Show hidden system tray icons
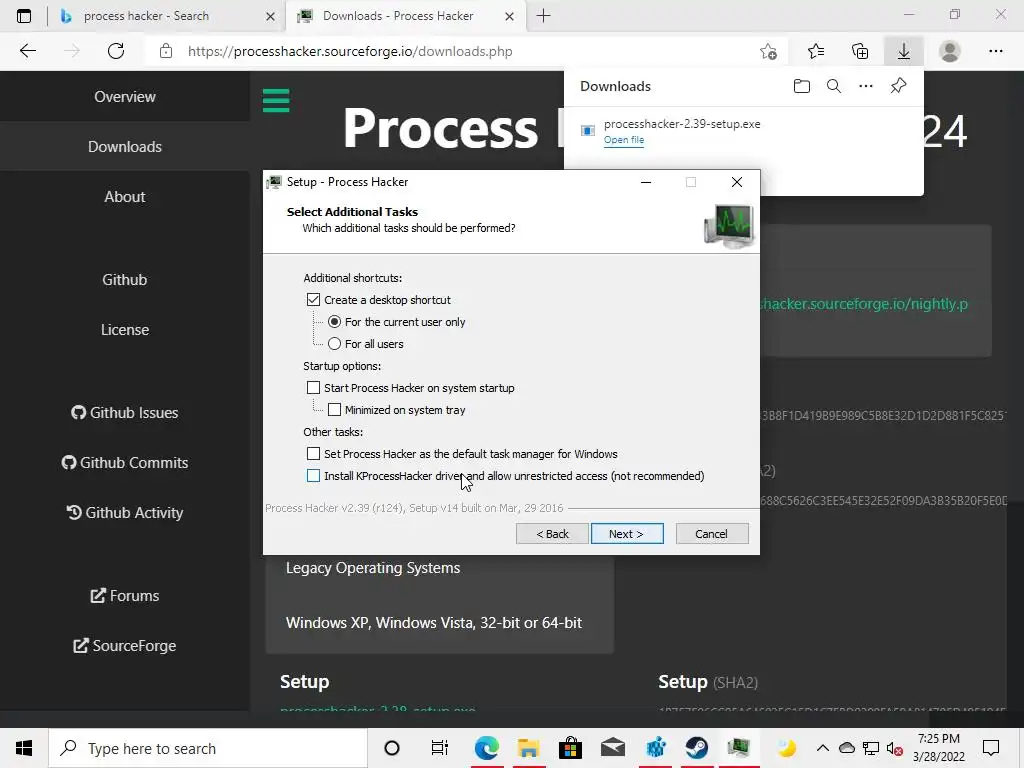 tap(823, 748)
